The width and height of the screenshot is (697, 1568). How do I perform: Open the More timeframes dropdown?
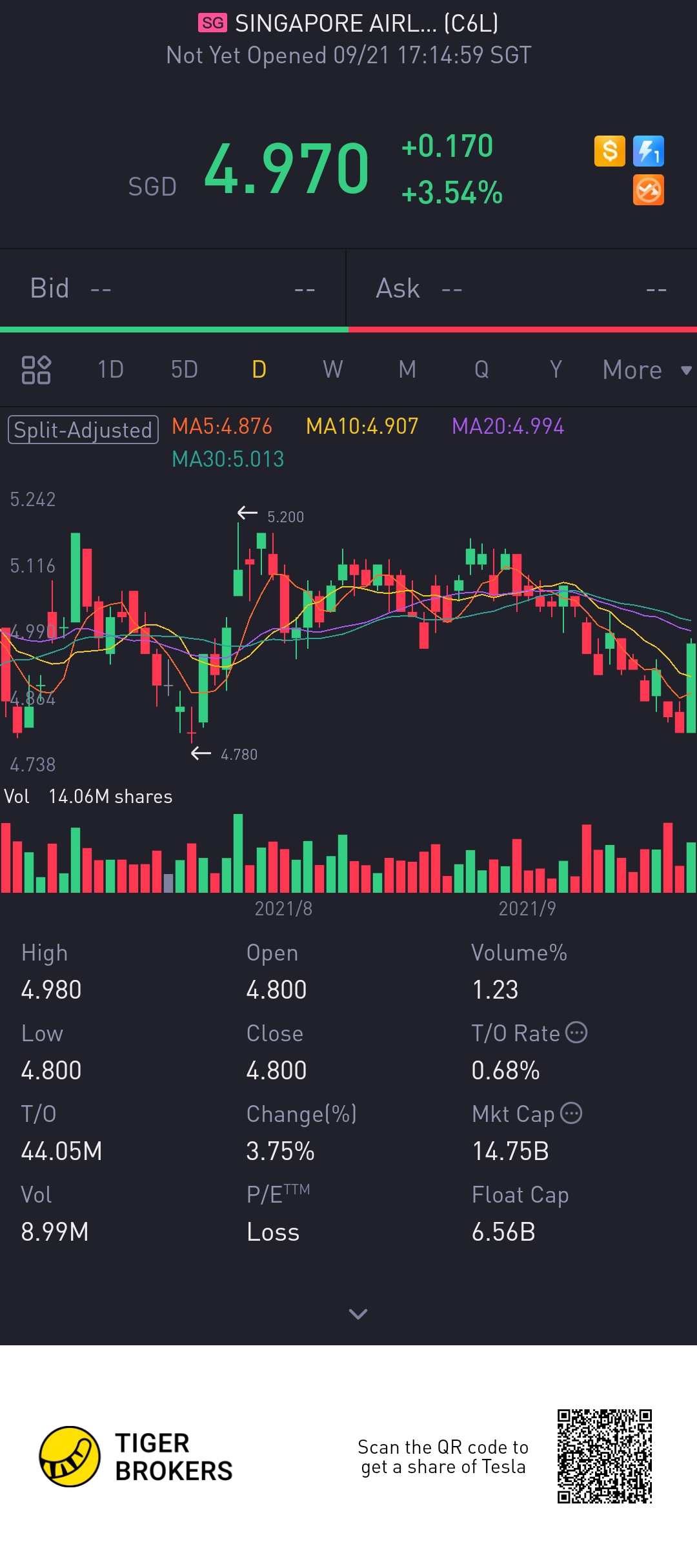[647, 370]
